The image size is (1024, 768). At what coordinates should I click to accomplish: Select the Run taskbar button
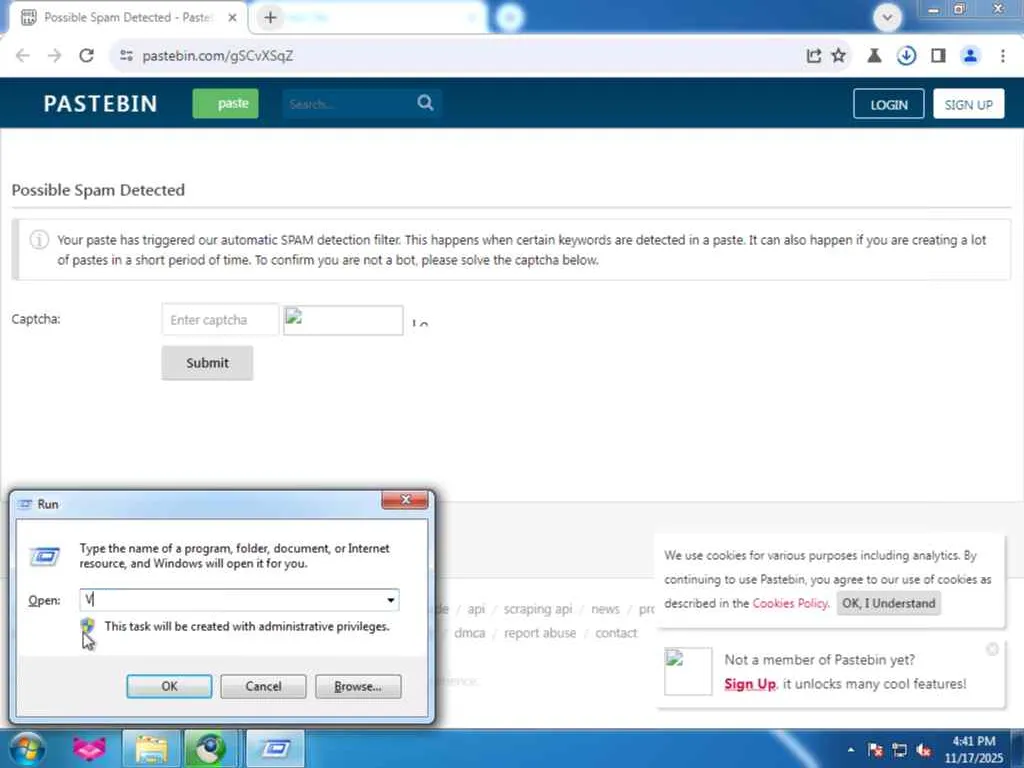276,749
